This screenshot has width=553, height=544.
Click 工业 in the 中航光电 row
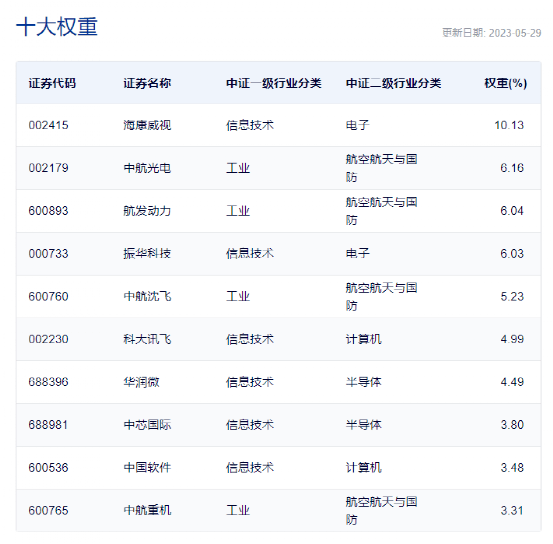[238, 168]
